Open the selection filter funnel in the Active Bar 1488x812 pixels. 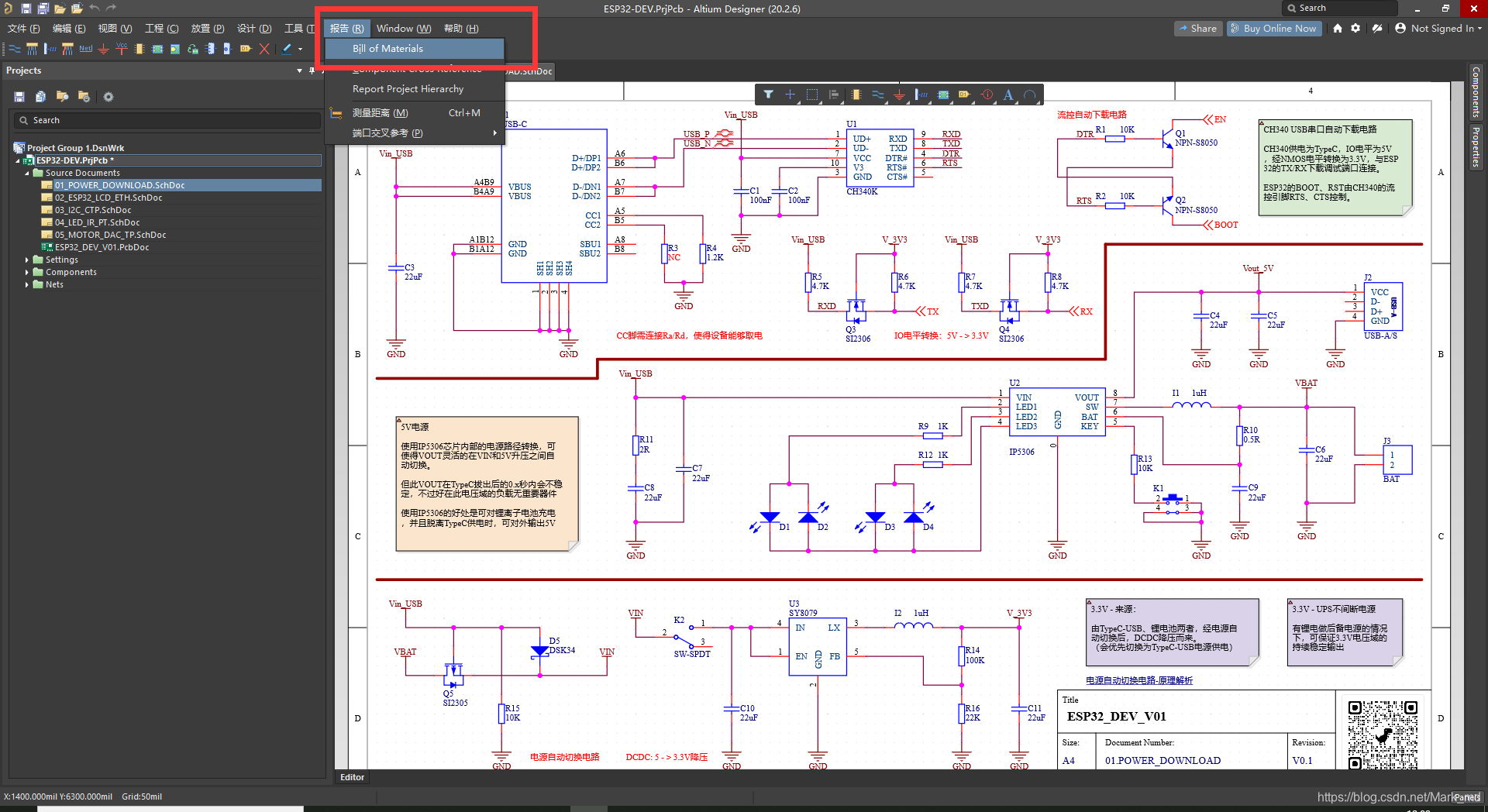coord(768,95)
